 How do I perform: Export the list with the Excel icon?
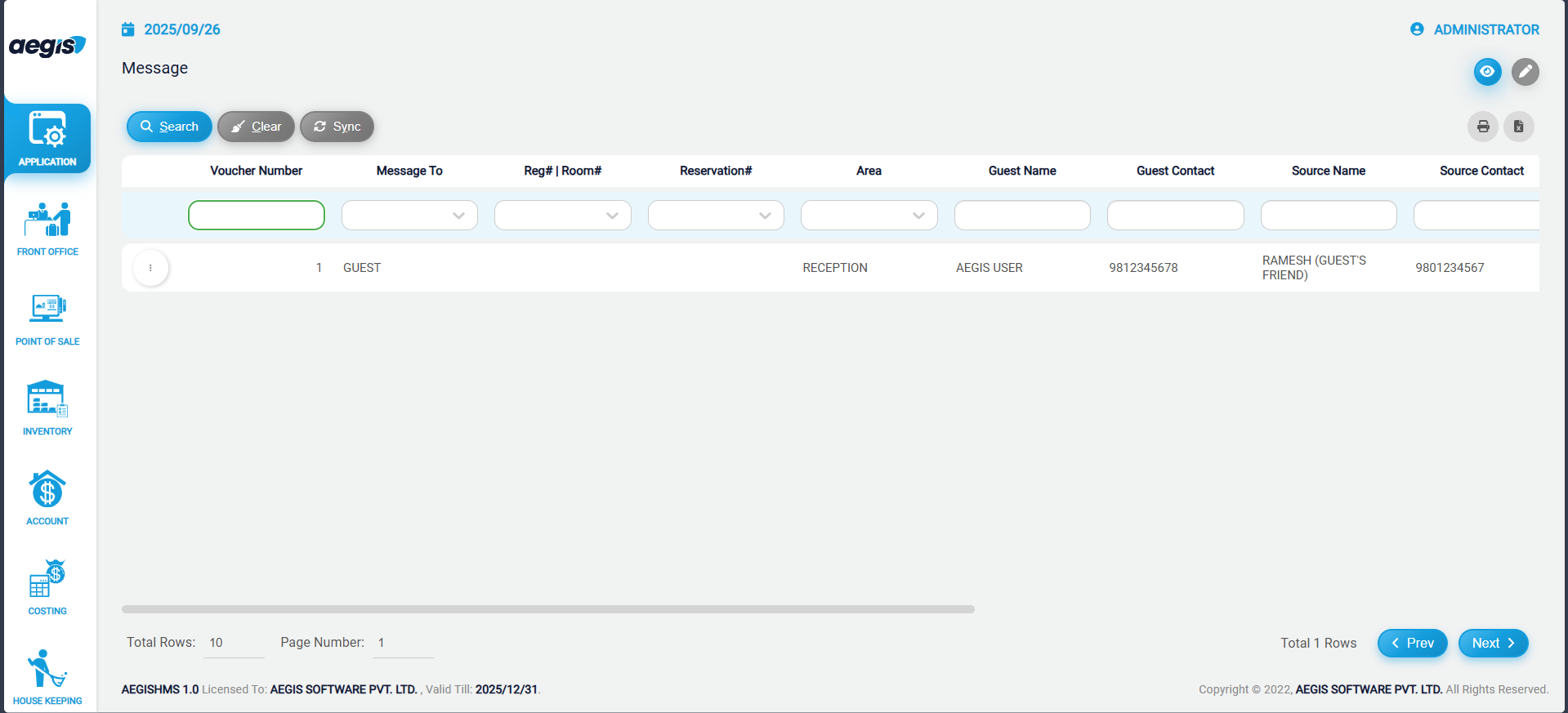pos(1518,127)
